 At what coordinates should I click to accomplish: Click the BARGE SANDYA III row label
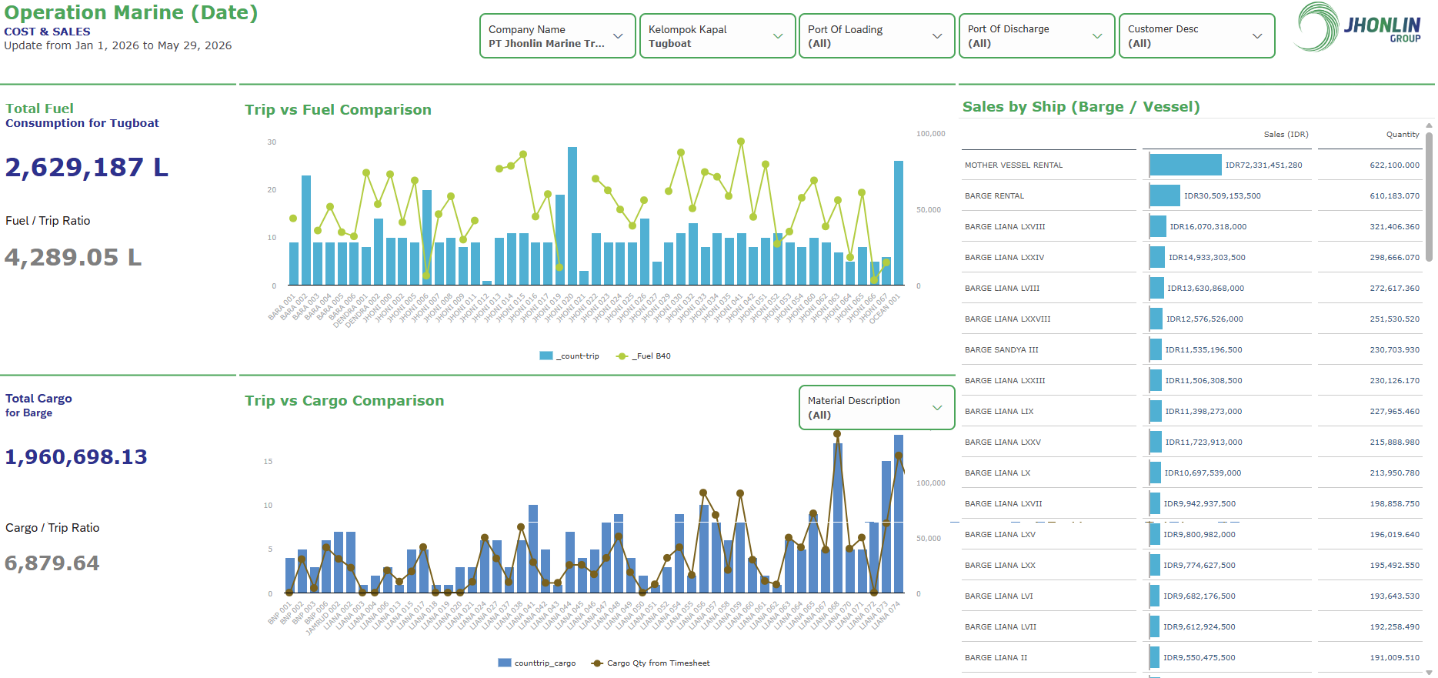point(1001,350)
